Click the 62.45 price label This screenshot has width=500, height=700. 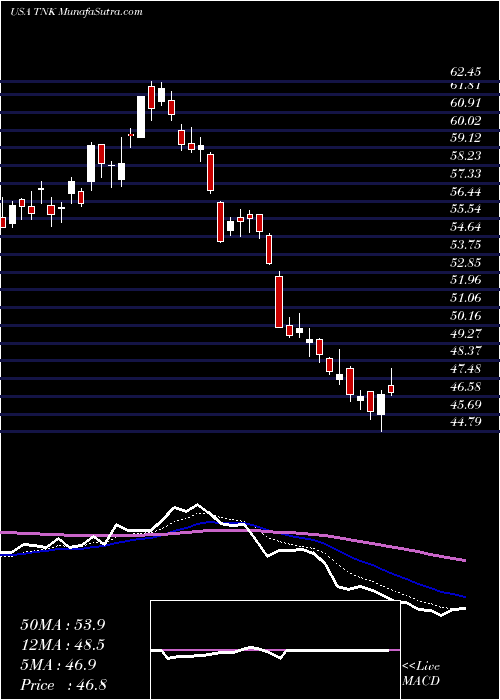465,72
